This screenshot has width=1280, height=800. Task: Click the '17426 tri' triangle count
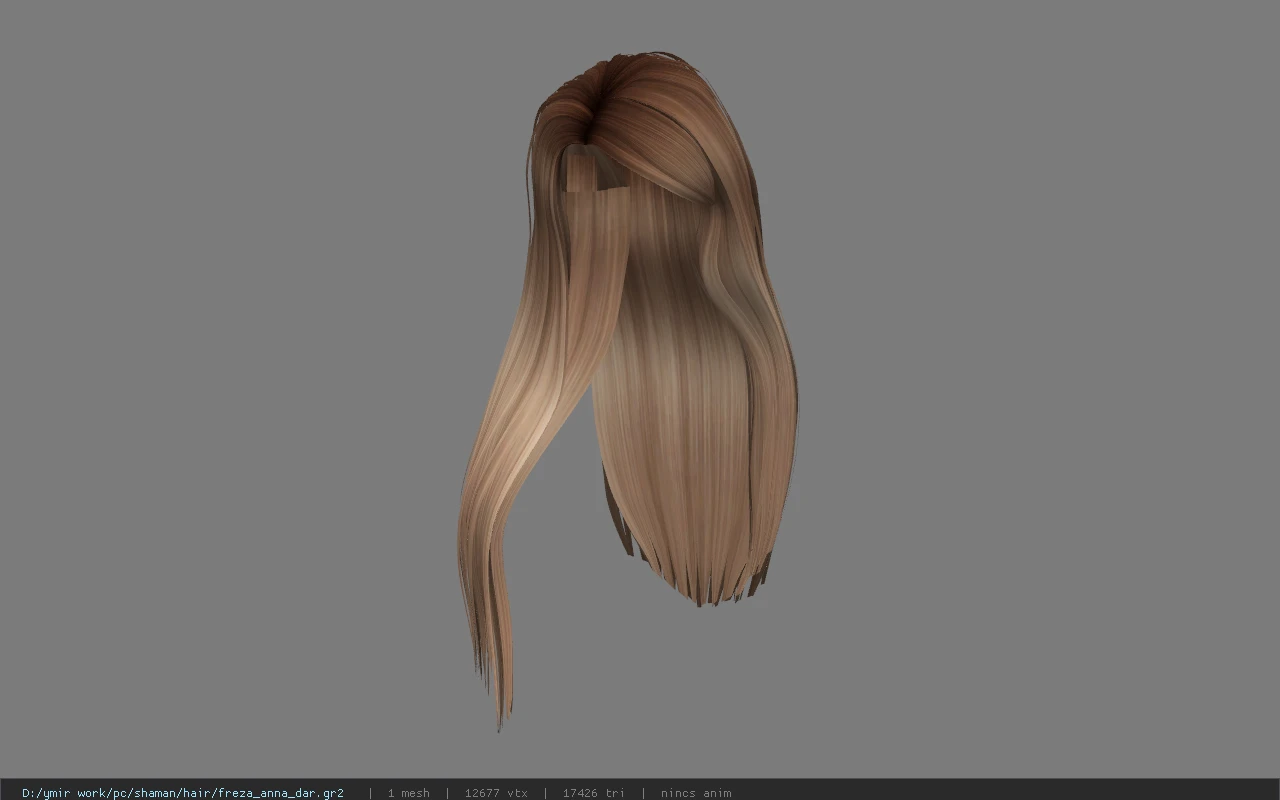pos(593,793)
